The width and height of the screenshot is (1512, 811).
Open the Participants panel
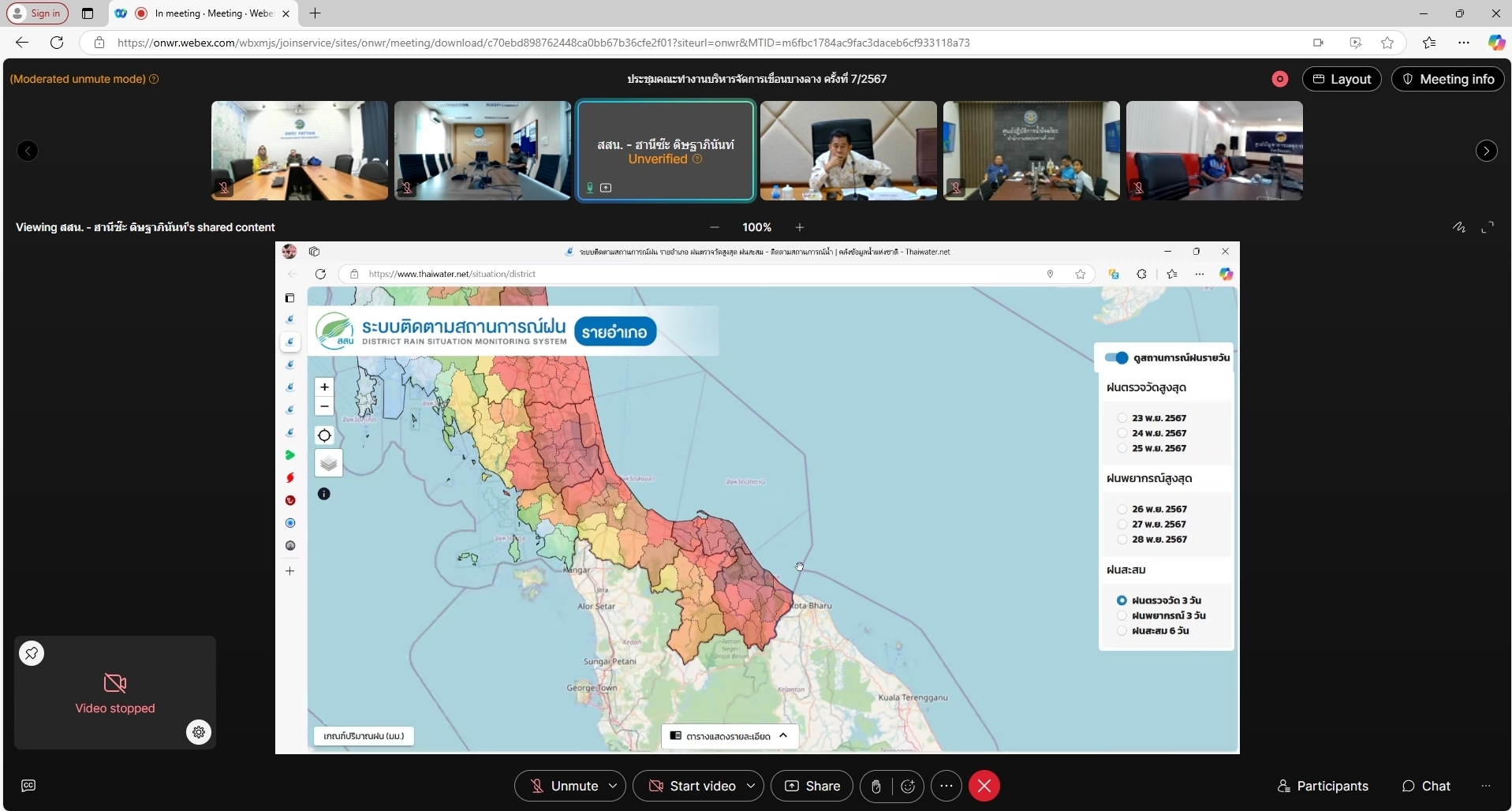pos(1323,786)
